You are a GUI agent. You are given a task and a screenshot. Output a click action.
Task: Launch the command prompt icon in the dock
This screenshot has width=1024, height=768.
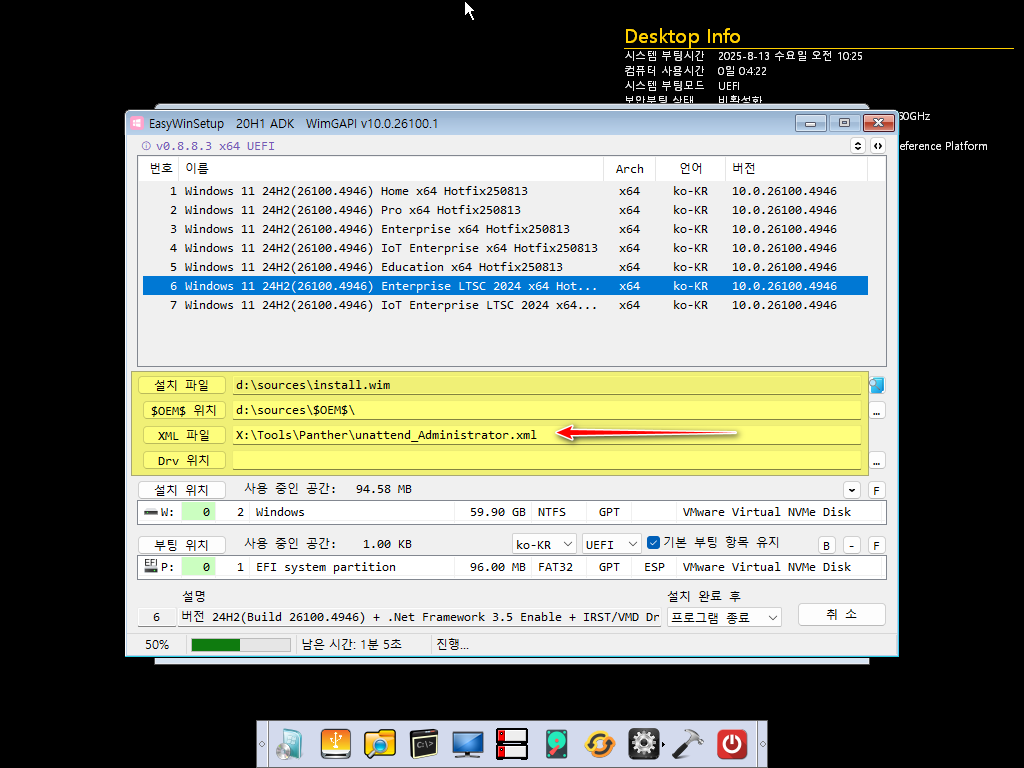[424, 744]
